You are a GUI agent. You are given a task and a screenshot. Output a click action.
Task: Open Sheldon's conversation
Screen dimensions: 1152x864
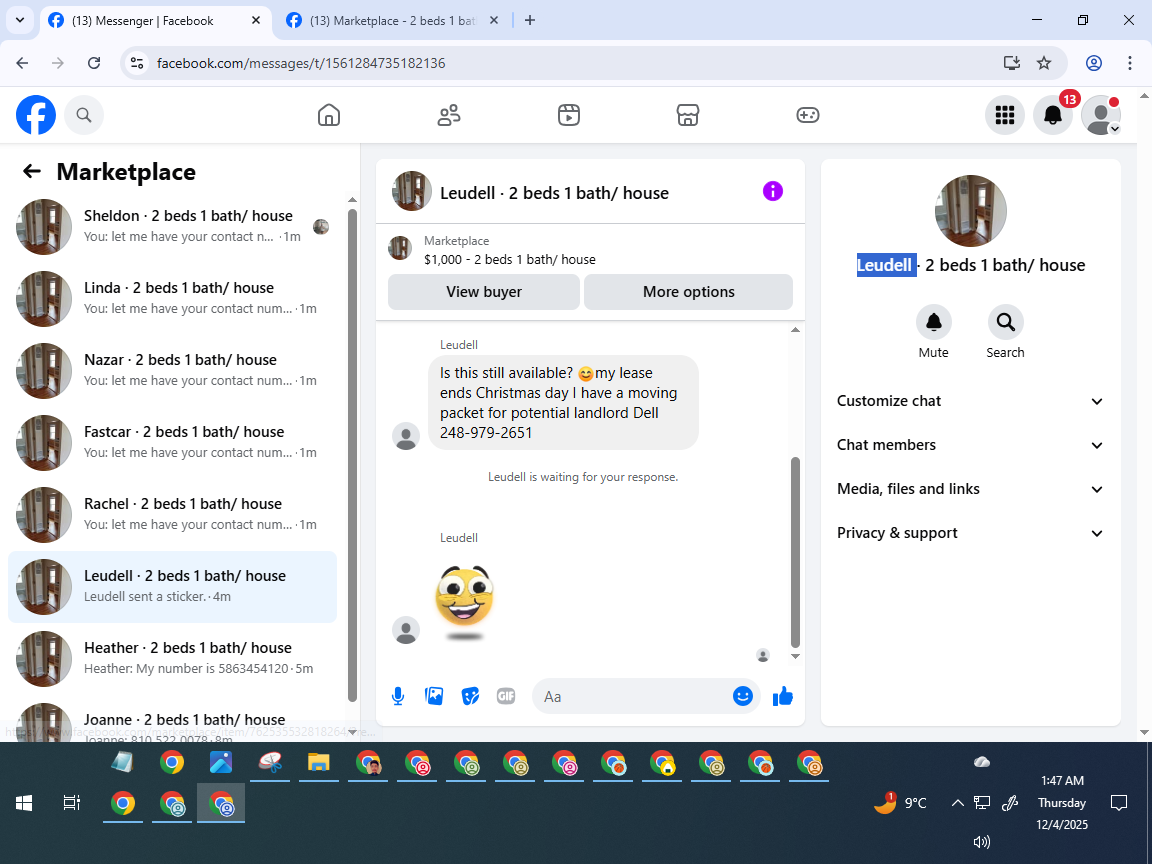click(173, 226)
